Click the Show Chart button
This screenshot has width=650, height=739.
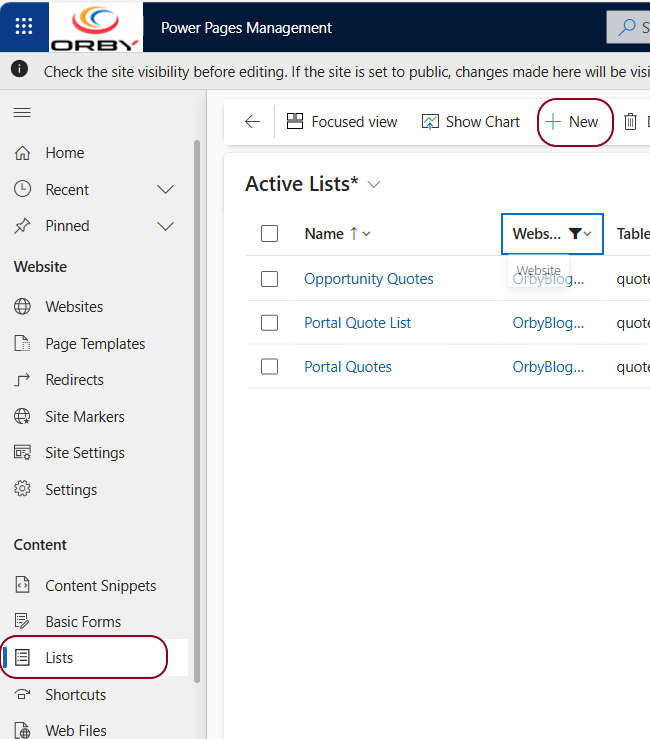point(470,122)
